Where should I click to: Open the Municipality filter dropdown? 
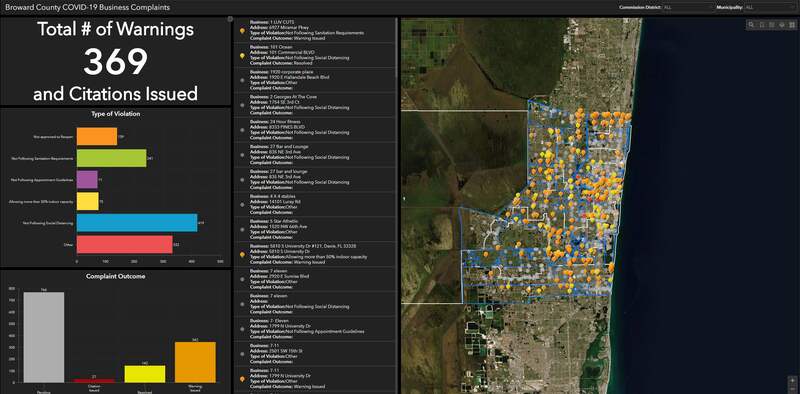coord(770,8)
